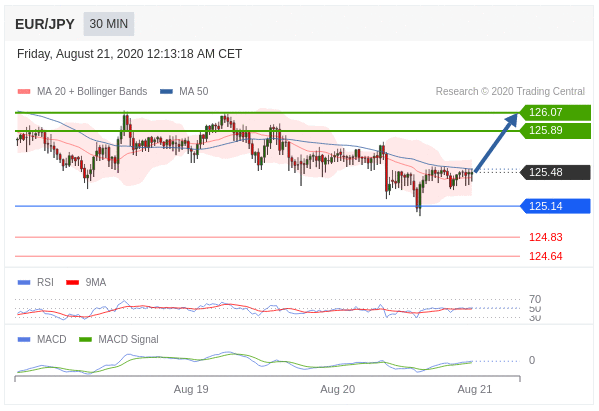This screenshot has height=411, width=599.
Task: Click the 124.64 red support label
Action: coord(546,256)
